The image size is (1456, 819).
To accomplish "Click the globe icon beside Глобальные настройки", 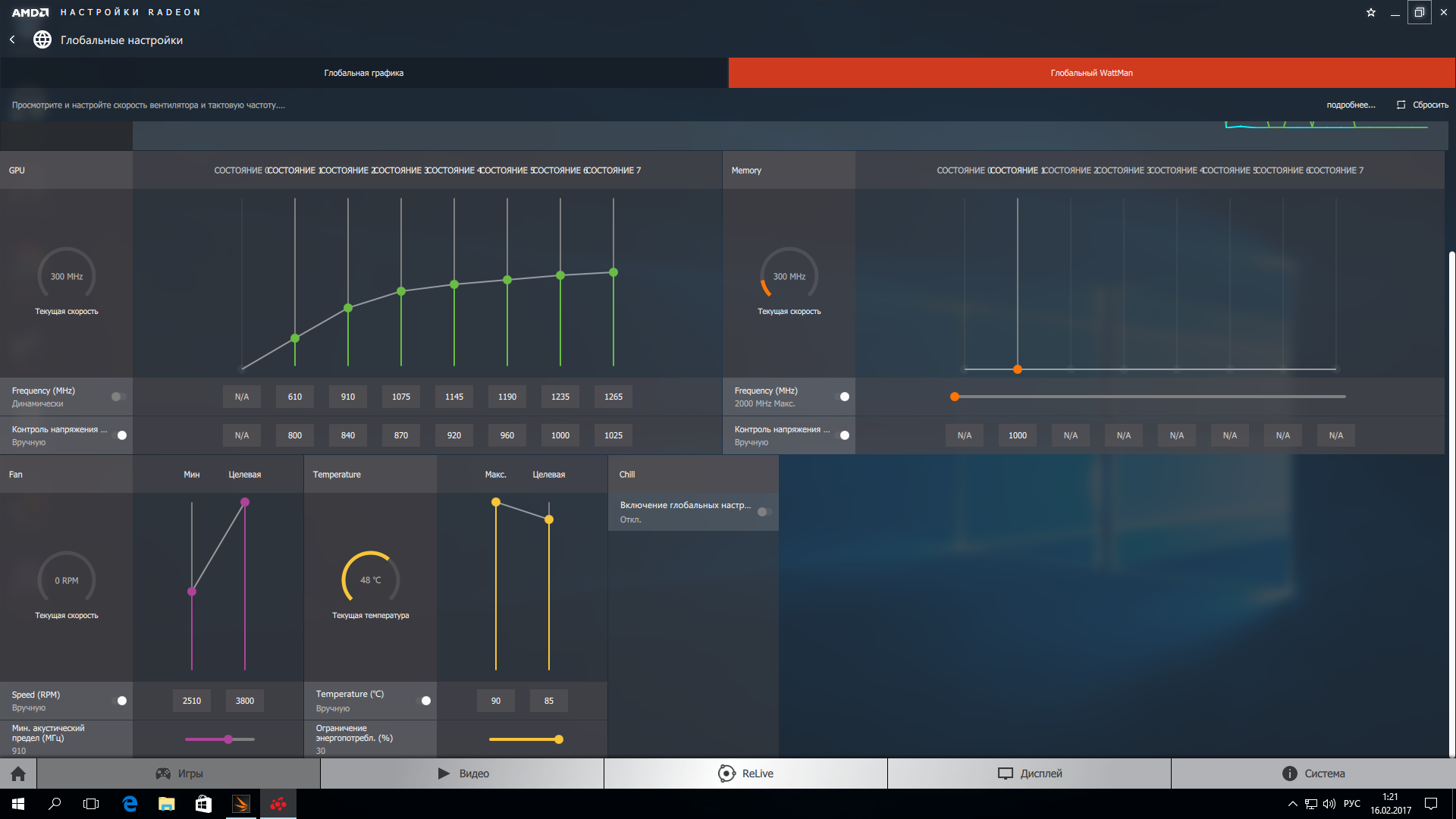I will coord(42,39).
